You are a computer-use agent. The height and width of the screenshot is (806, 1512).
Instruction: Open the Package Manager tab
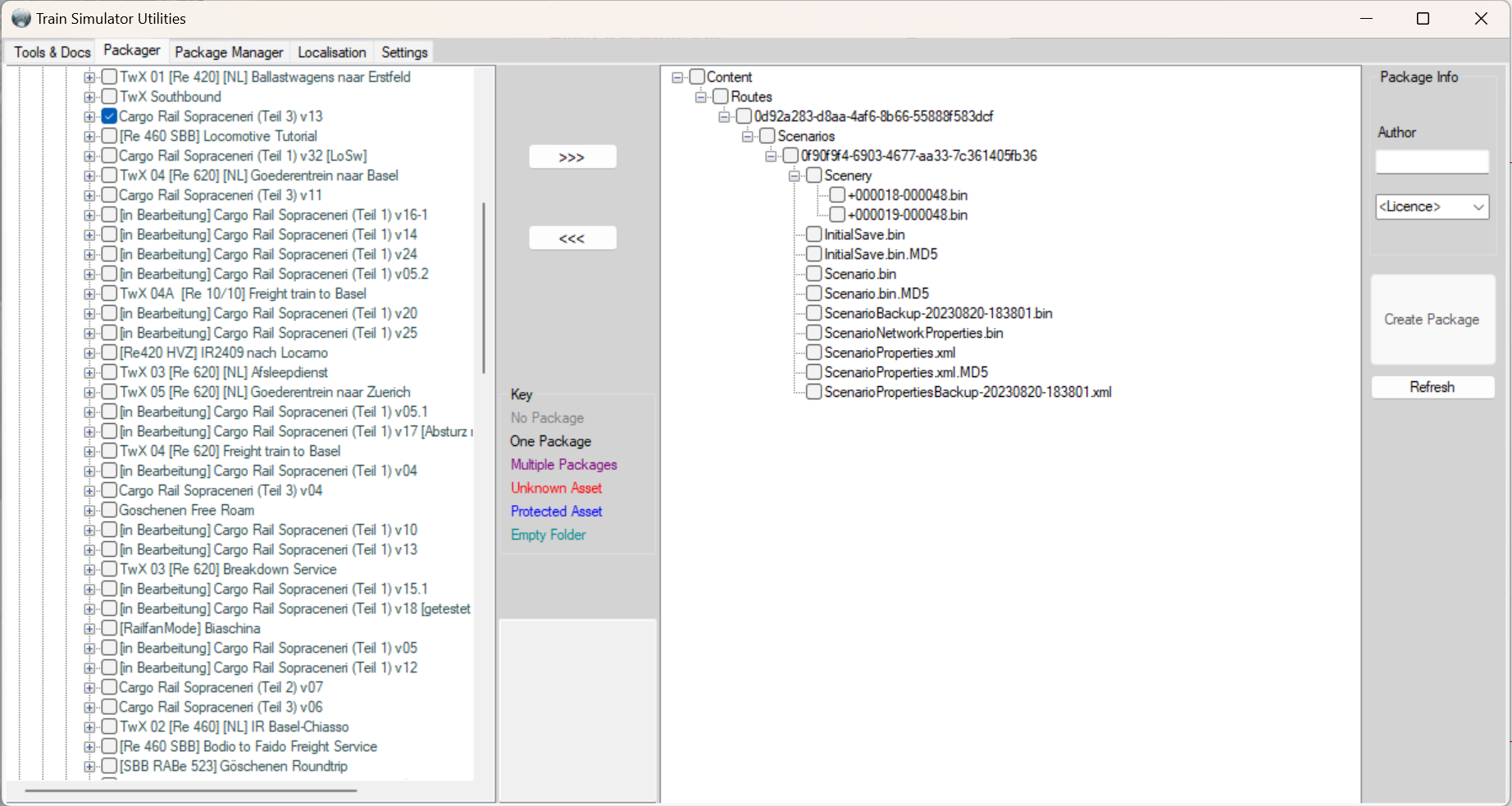[x=229, y=52]
